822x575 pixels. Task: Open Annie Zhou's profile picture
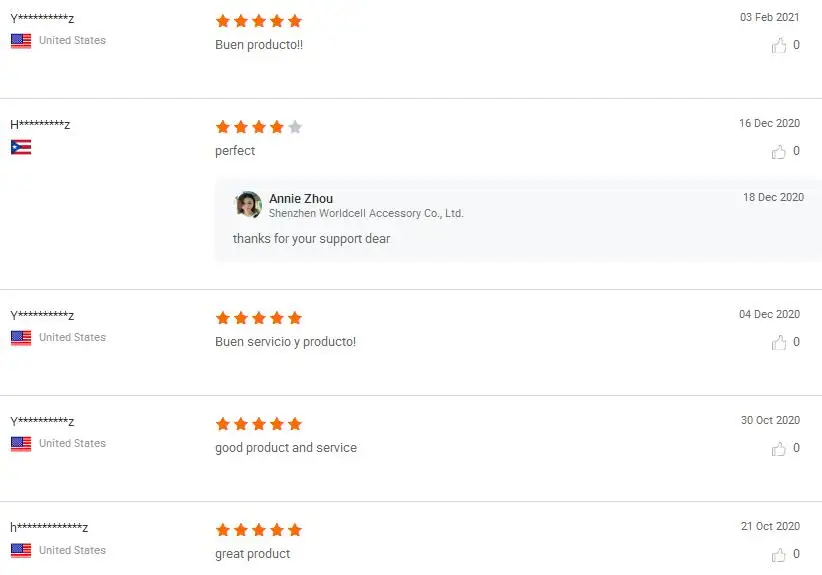pyautogui.click(x=248, y=205)
